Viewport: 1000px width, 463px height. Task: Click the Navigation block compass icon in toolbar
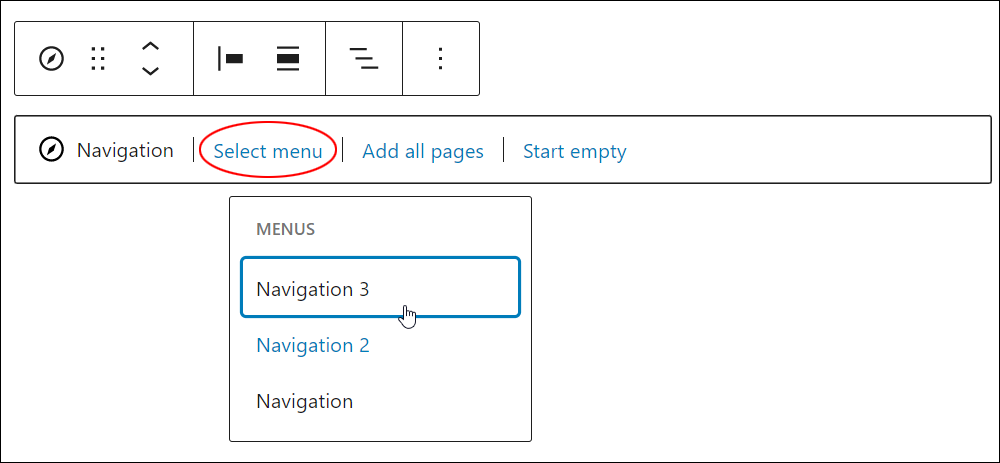pos(52,59)
